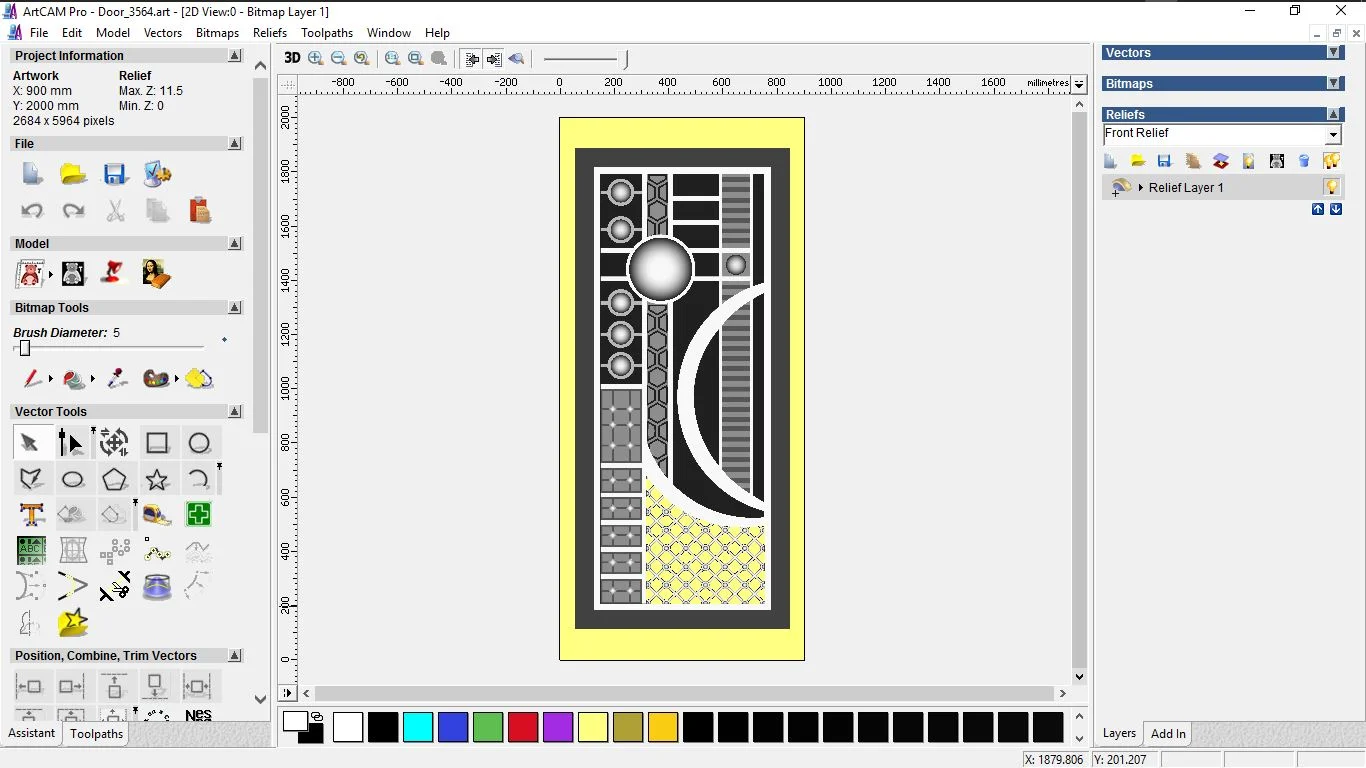
Task: Select the star shape vector tool
Action: pyautogui.click(x=157, y=479)
